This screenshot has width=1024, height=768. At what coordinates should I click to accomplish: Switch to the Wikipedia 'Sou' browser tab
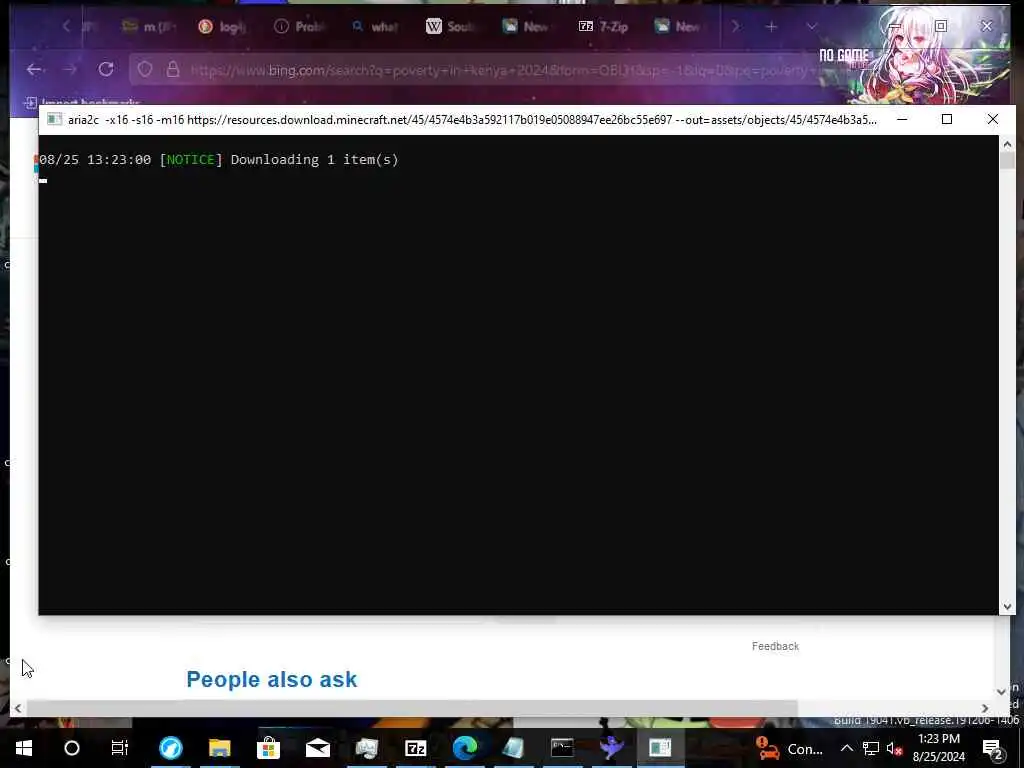pos(451,26)
